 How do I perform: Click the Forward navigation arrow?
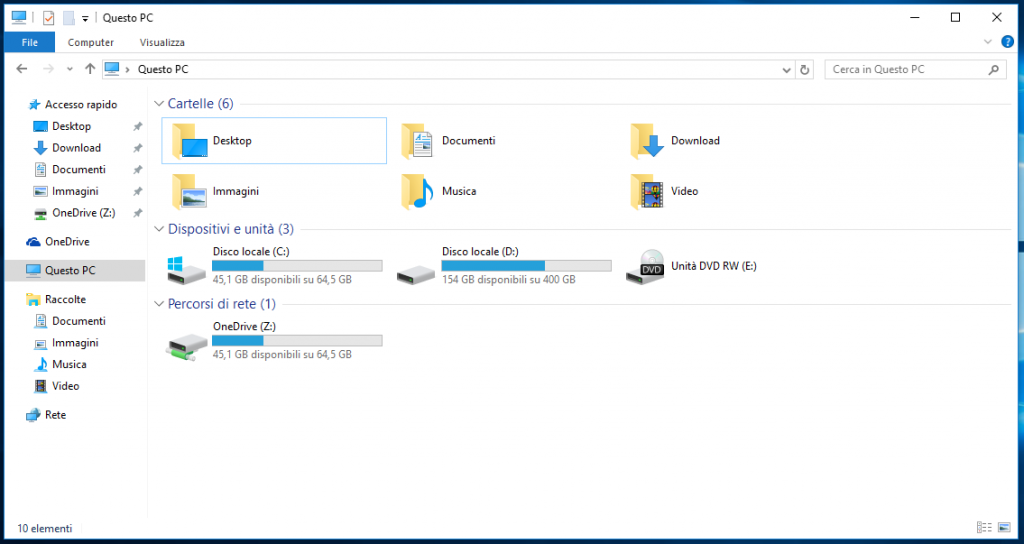pos(48,69)
